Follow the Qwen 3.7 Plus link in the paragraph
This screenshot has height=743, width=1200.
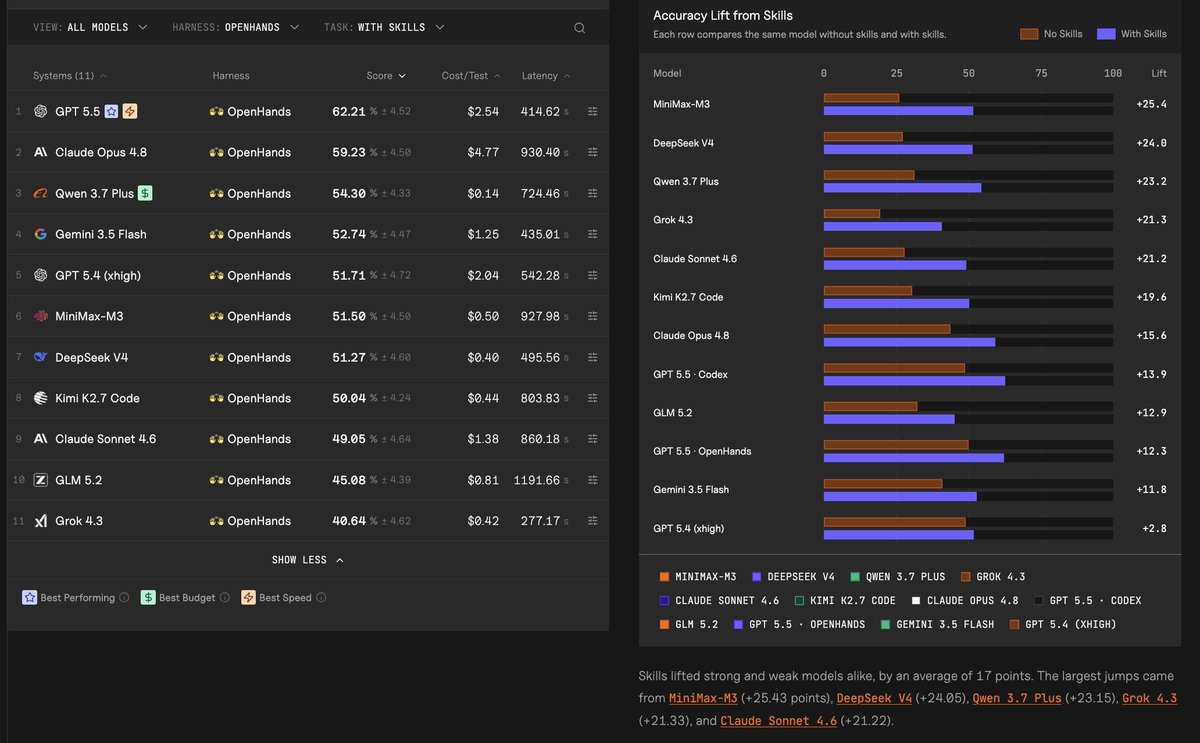(x=1017, y=698)
